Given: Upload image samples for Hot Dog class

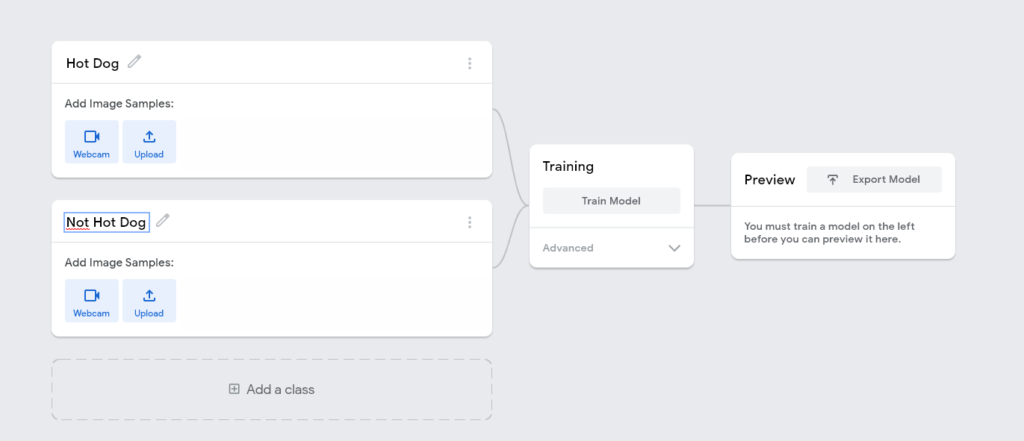Looking at the screenshot, I should 149,142.
